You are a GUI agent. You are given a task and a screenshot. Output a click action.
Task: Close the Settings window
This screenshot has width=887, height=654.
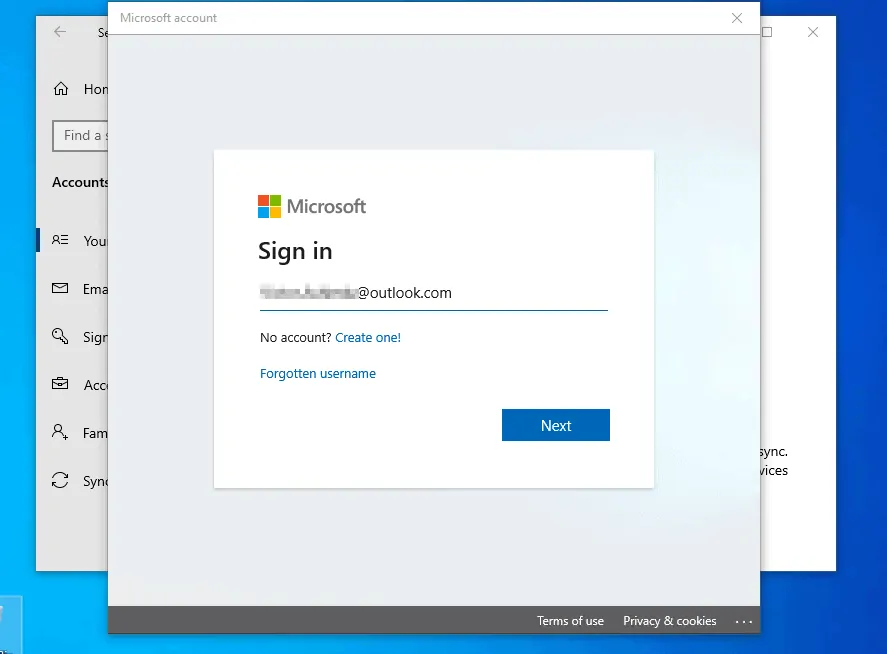tap(813, 32)
